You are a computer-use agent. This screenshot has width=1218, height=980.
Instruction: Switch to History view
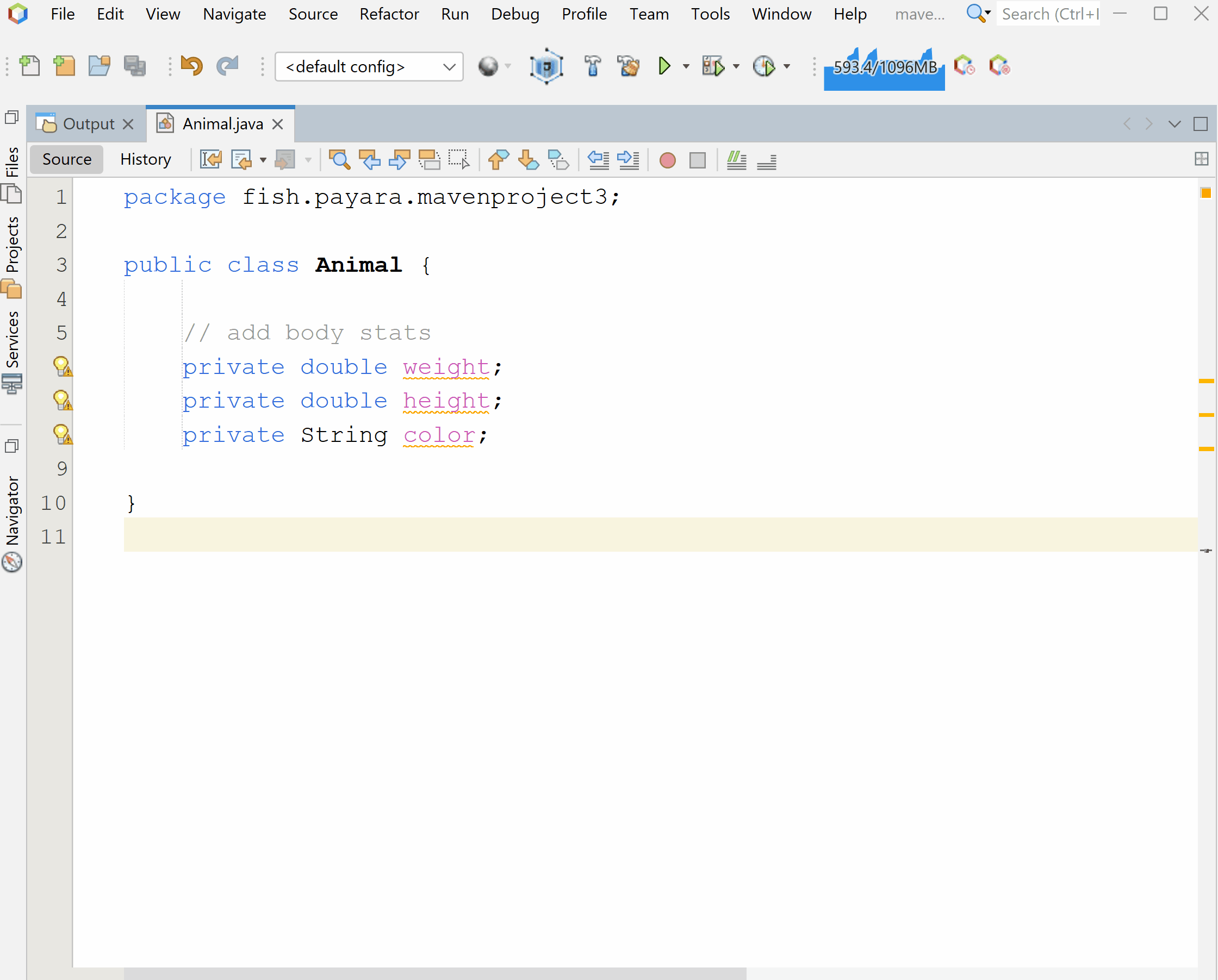[x=145, y=160]
